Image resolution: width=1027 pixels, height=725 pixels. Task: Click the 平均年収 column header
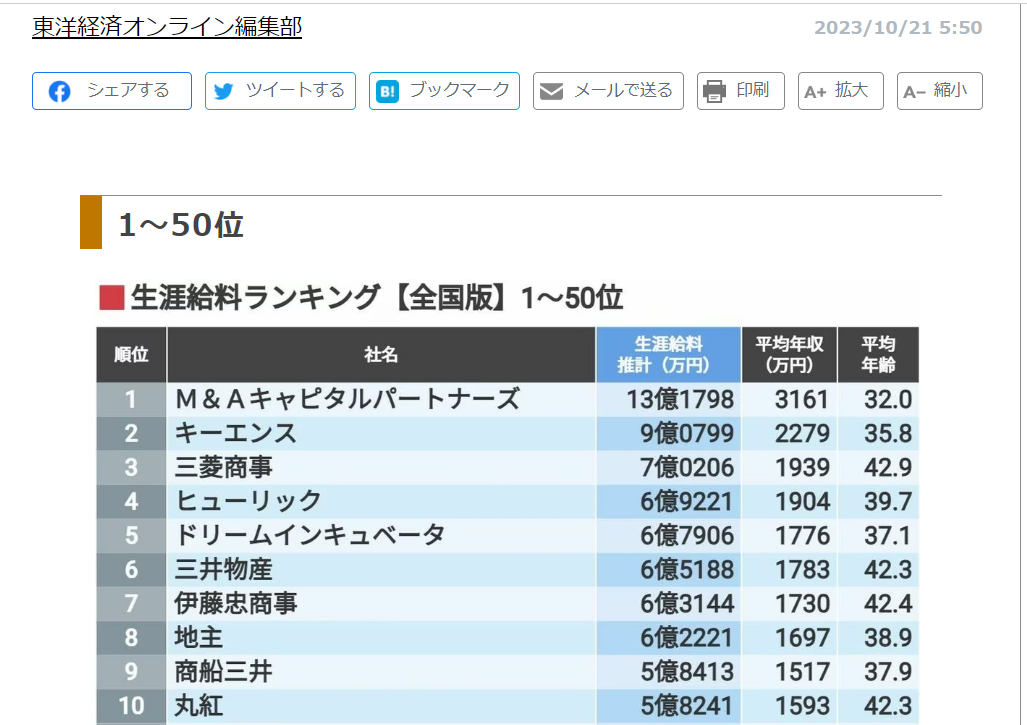(x=788, y=353)
